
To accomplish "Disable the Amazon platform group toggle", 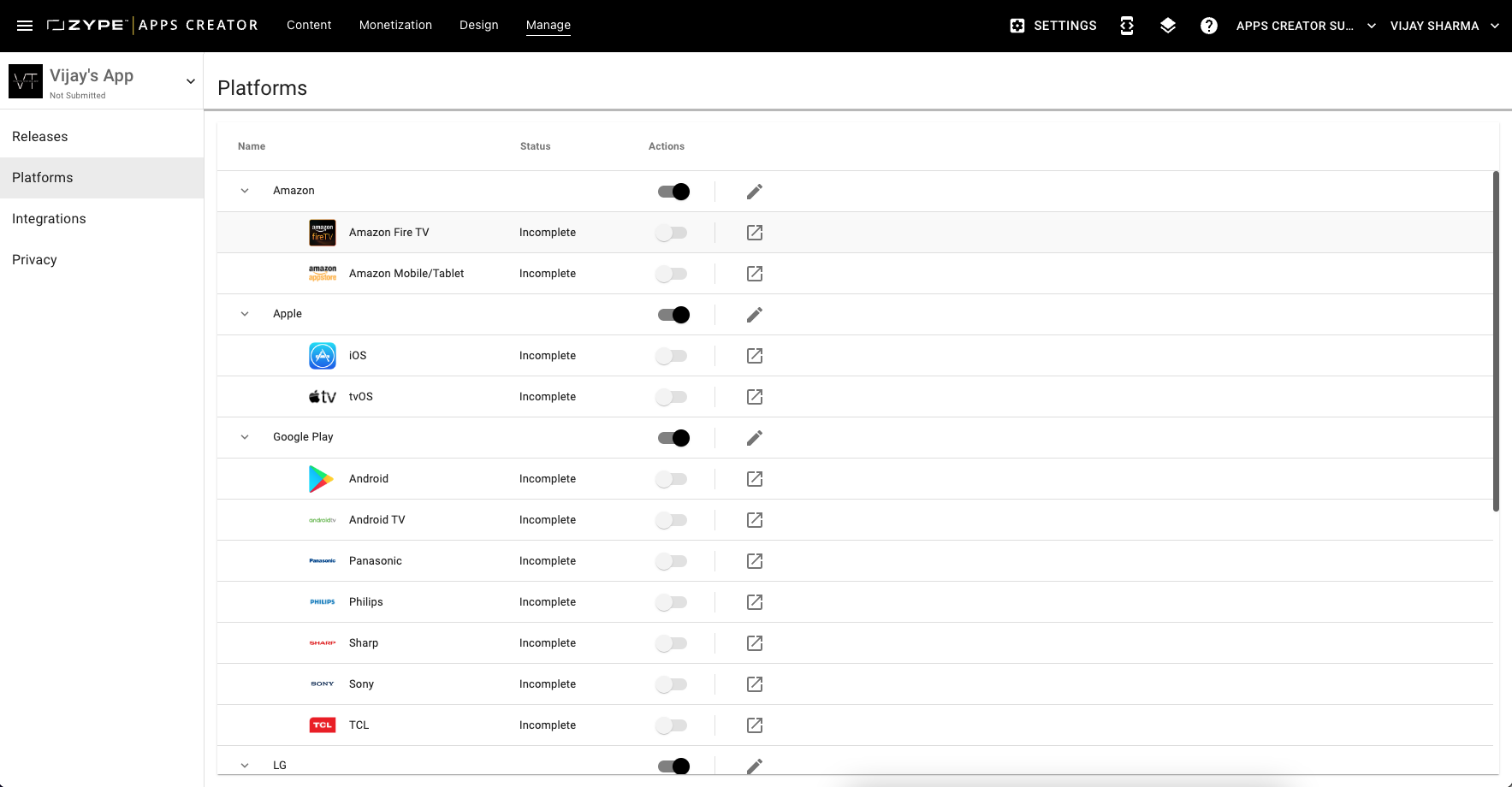I will click(x=673, y=192).
